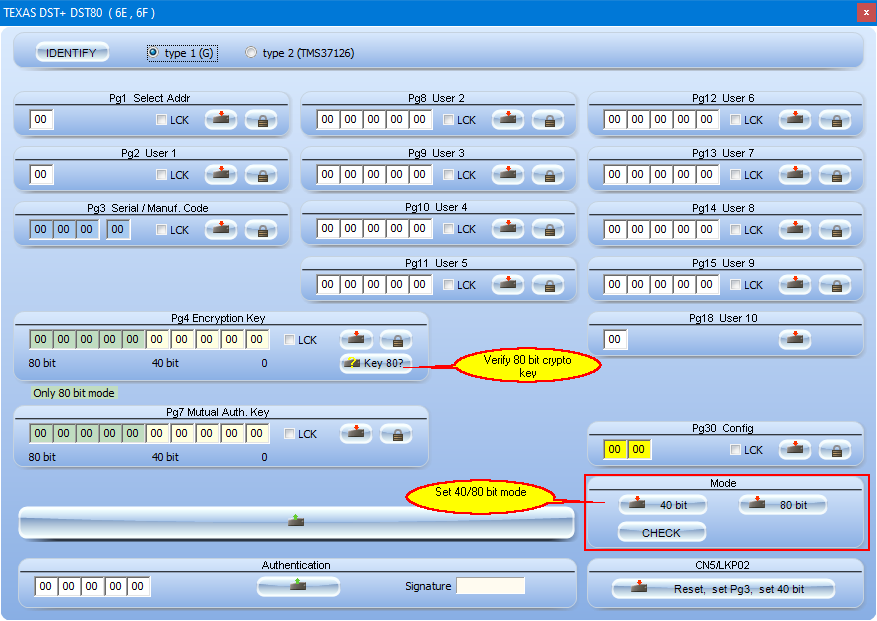Click the "Only 80 bit mode" label
The width and height of the screenshot is (877, 621).
point(74,393)
